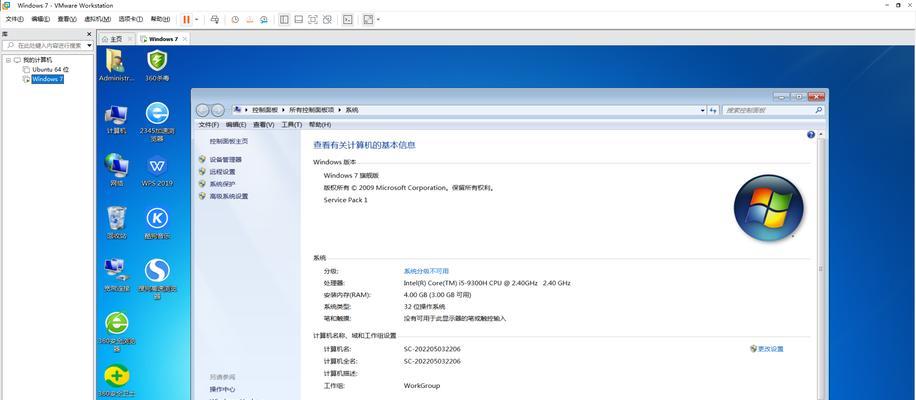The image size is (916, 400).
Task: Click 系统分级不可用 link
Action: point(426,271)
